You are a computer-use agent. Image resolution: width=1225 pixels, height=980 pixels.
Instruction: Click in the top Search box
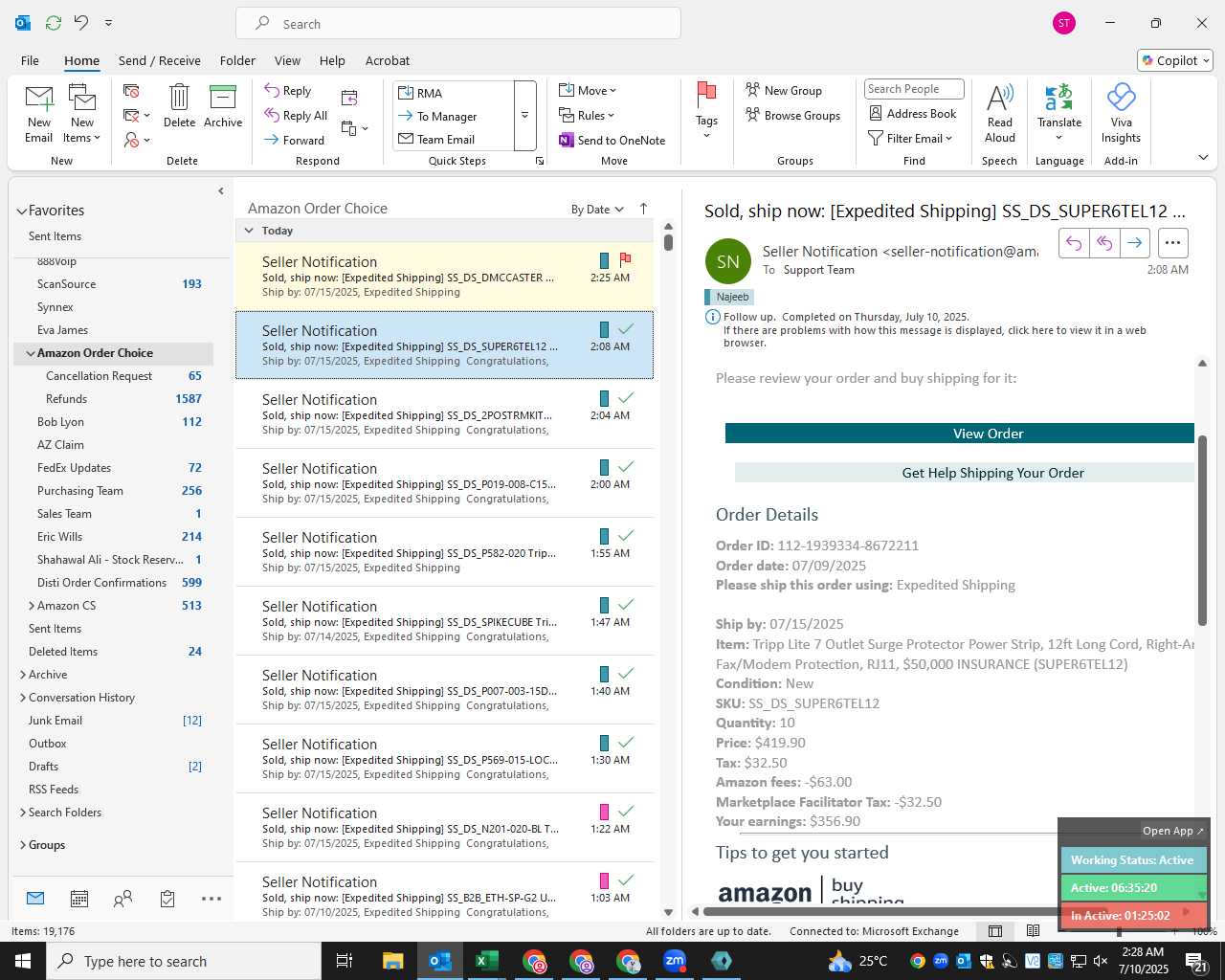pos(458,24)
